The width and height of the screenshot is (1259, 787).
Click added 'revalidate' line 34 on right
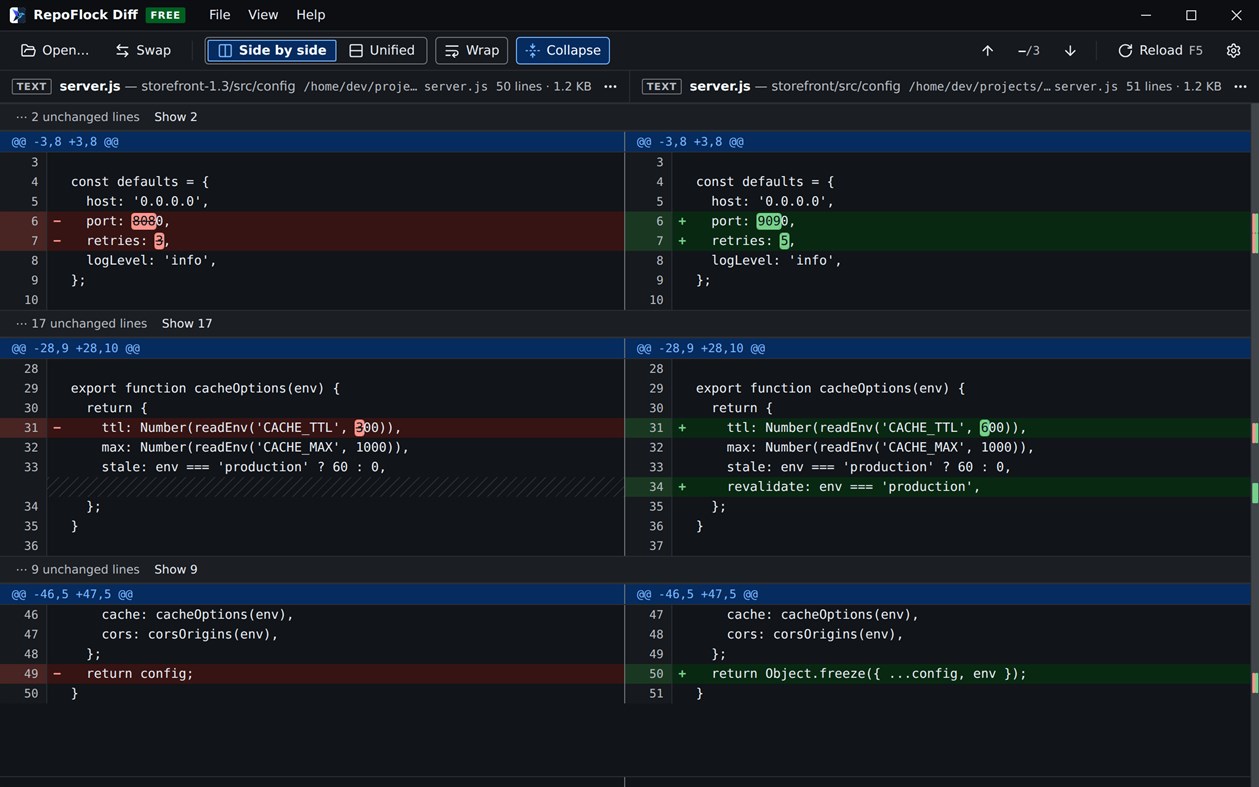[938, 487]
